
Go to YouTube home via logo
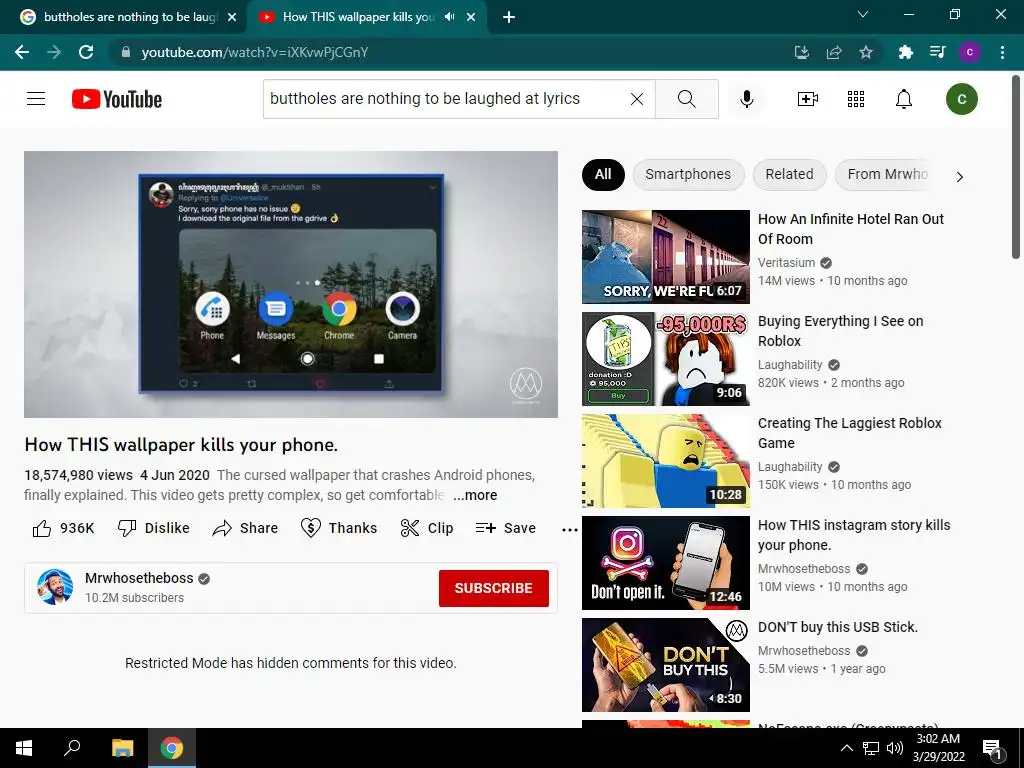click(117, 99)
